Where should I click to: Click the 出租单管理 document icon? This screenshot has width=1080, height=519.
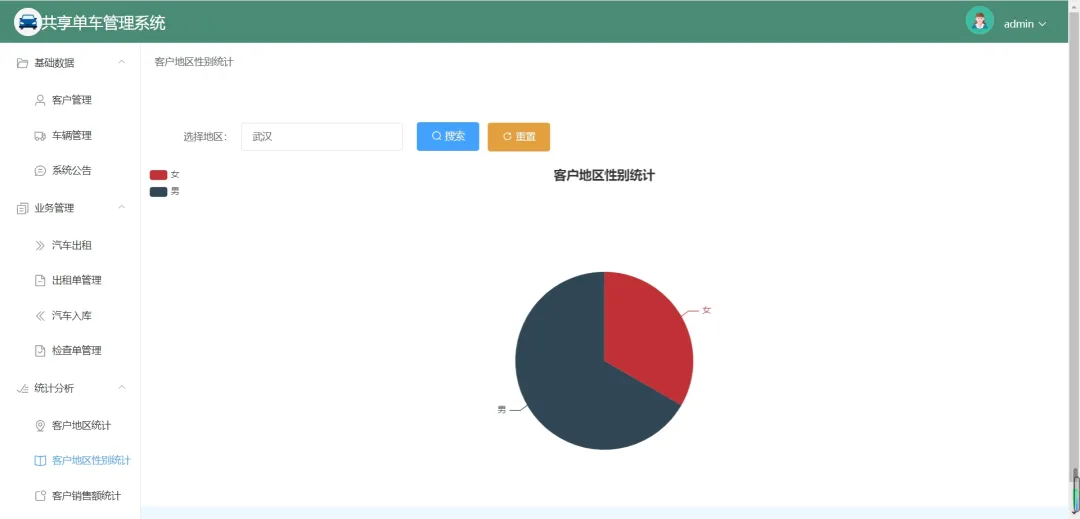tap(40, 280)
